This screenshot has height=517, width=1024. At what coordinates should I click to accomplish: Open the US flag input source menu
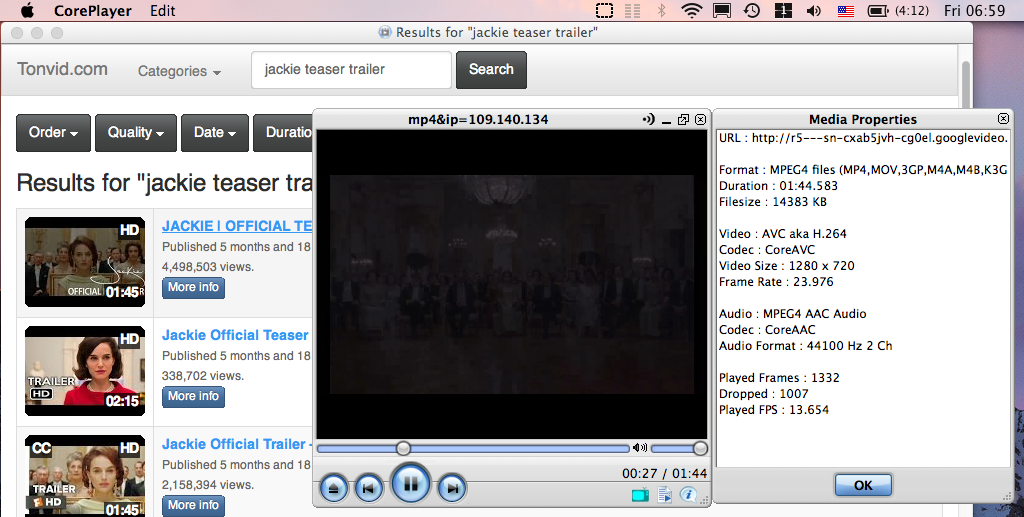pyautogui.click(x=846, y=10)
